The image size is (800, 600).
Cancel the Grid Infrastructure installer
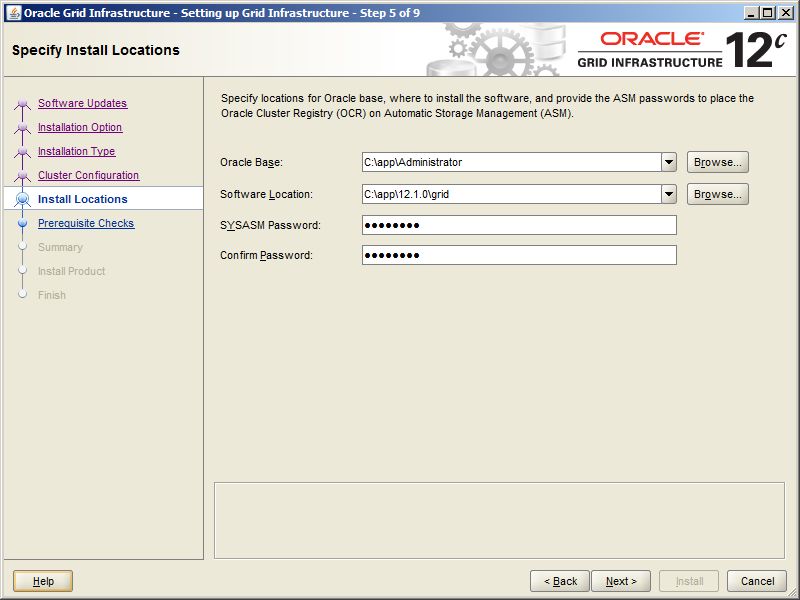(757, 581)
